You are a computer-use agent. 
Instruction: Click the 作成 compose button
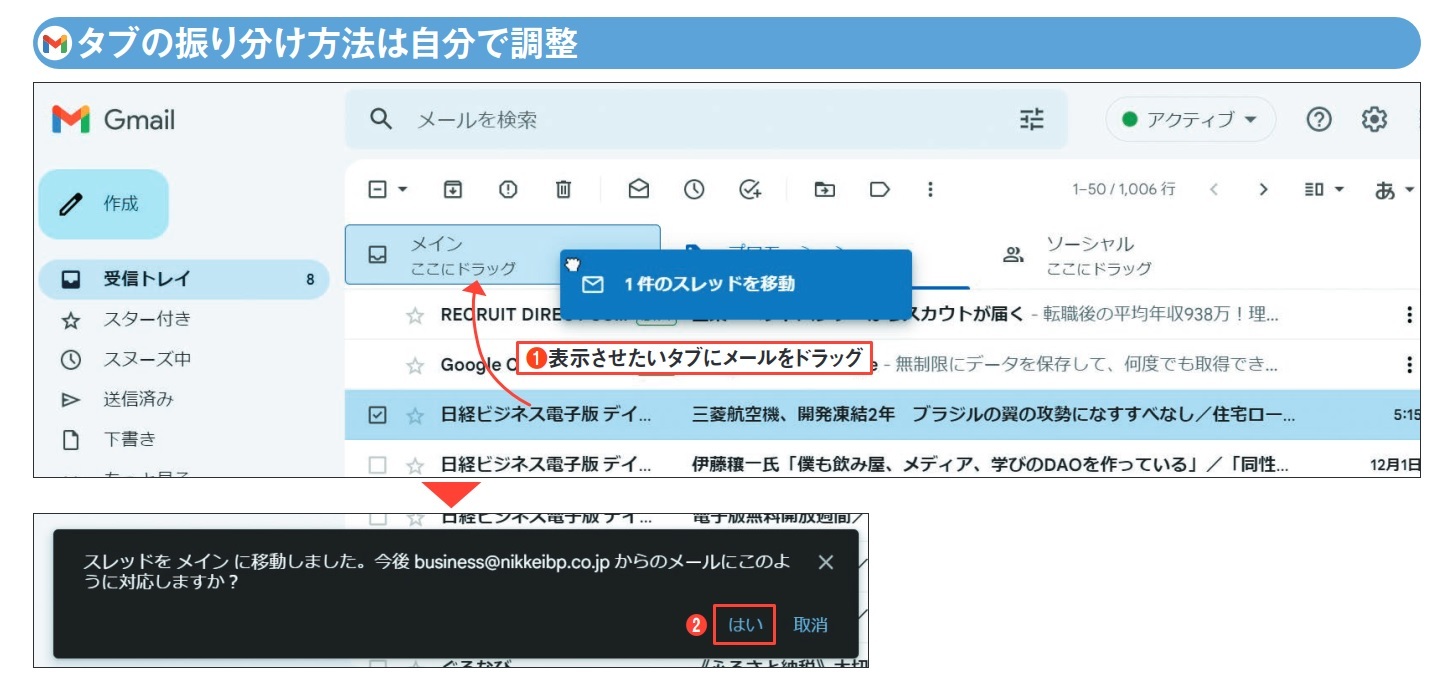tap(104, 204)
